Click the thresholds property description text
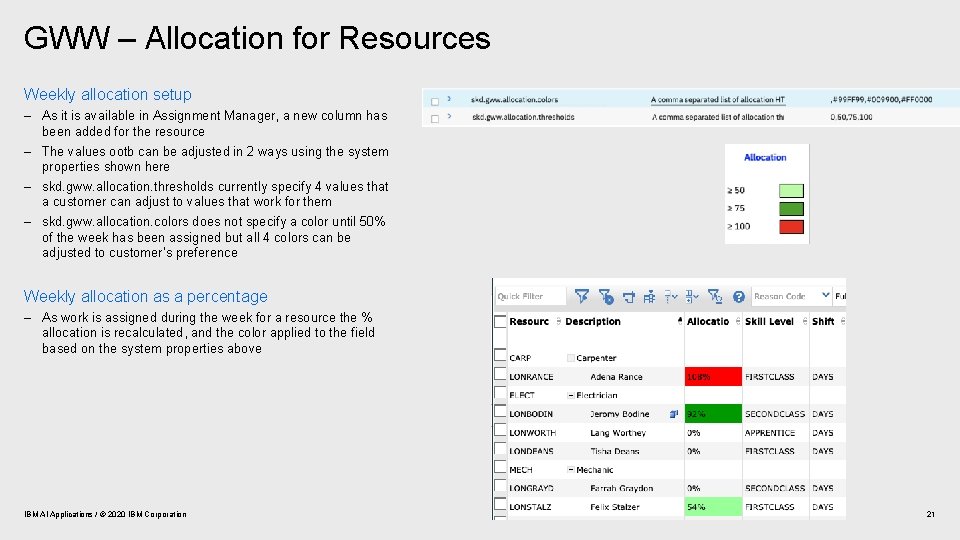This screenshot has height=540, width=960. (718, 117)
